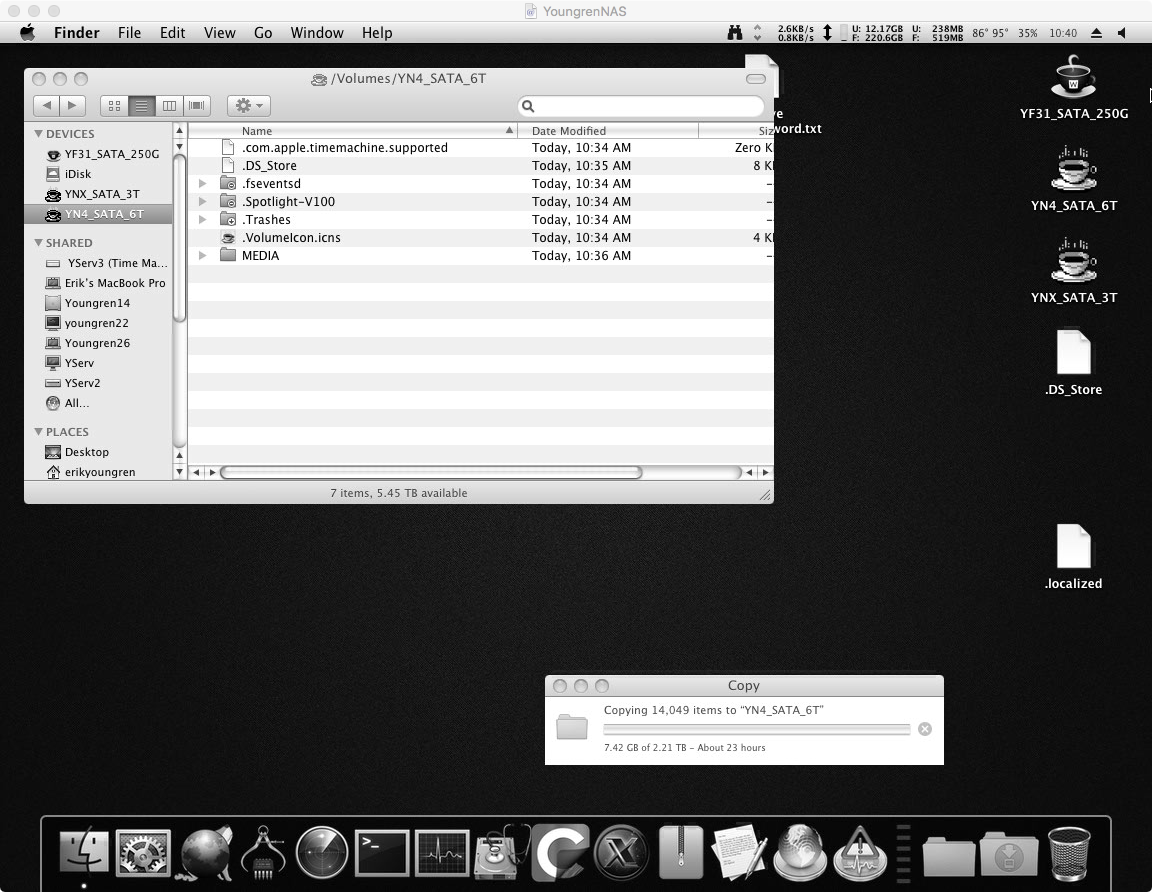
Task: Select the .VolumeIcon.icns file row
Action: coord(480,237)
